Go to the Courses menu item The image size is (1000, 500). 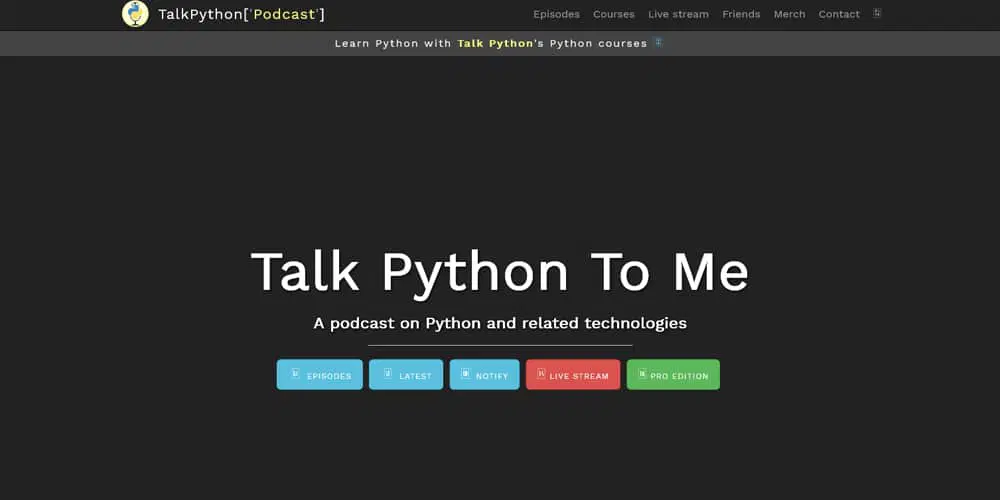pos(614,14)
